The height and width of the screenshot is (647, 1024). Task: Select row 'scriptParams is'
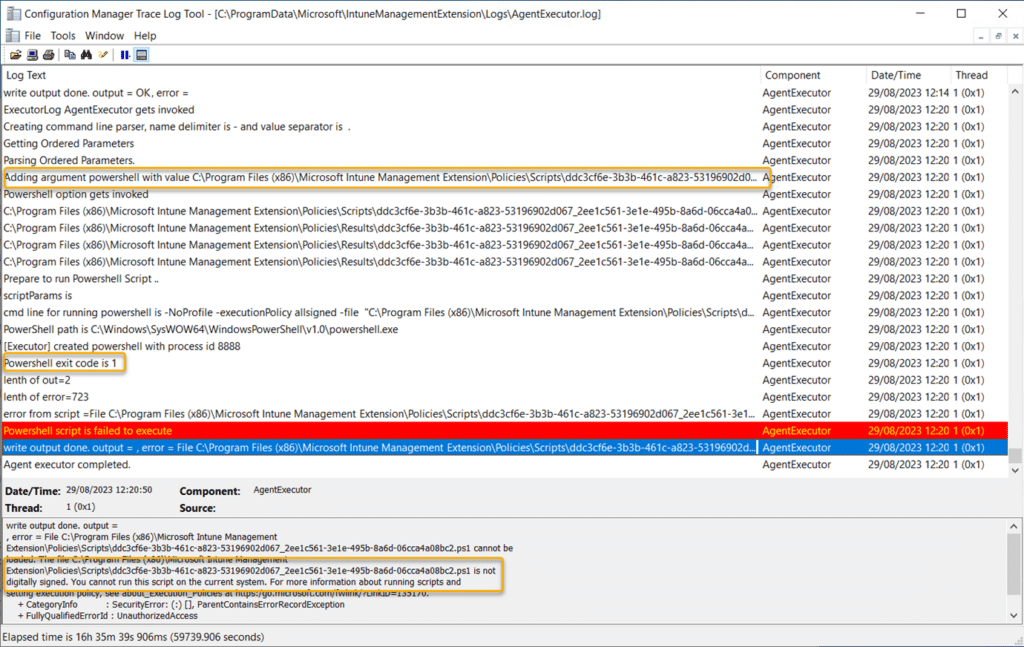coord(505,296)
